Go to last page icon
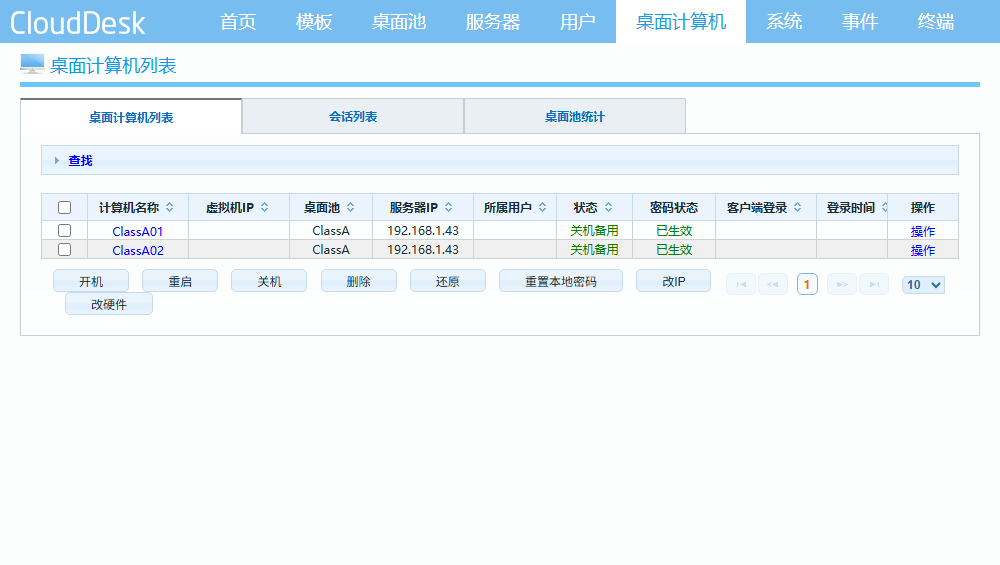The image size is (1000, 565). coord(874,284)
